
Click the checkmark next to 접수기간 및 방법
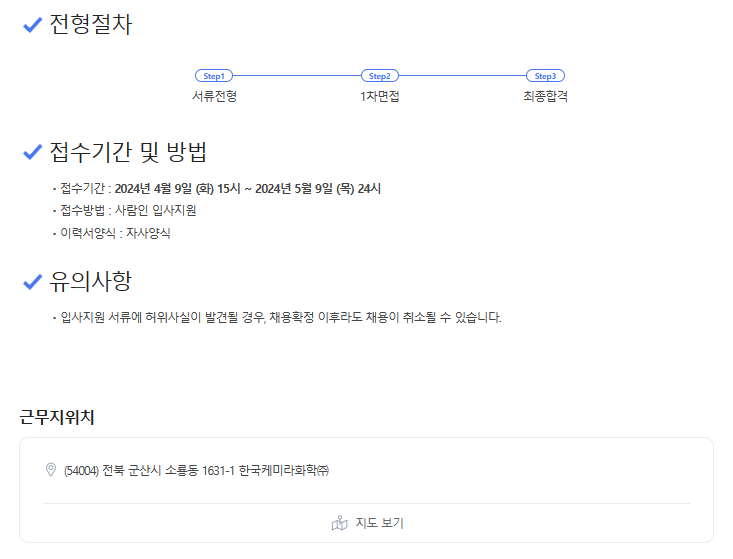pyautogui.click(x=33, y=152)
